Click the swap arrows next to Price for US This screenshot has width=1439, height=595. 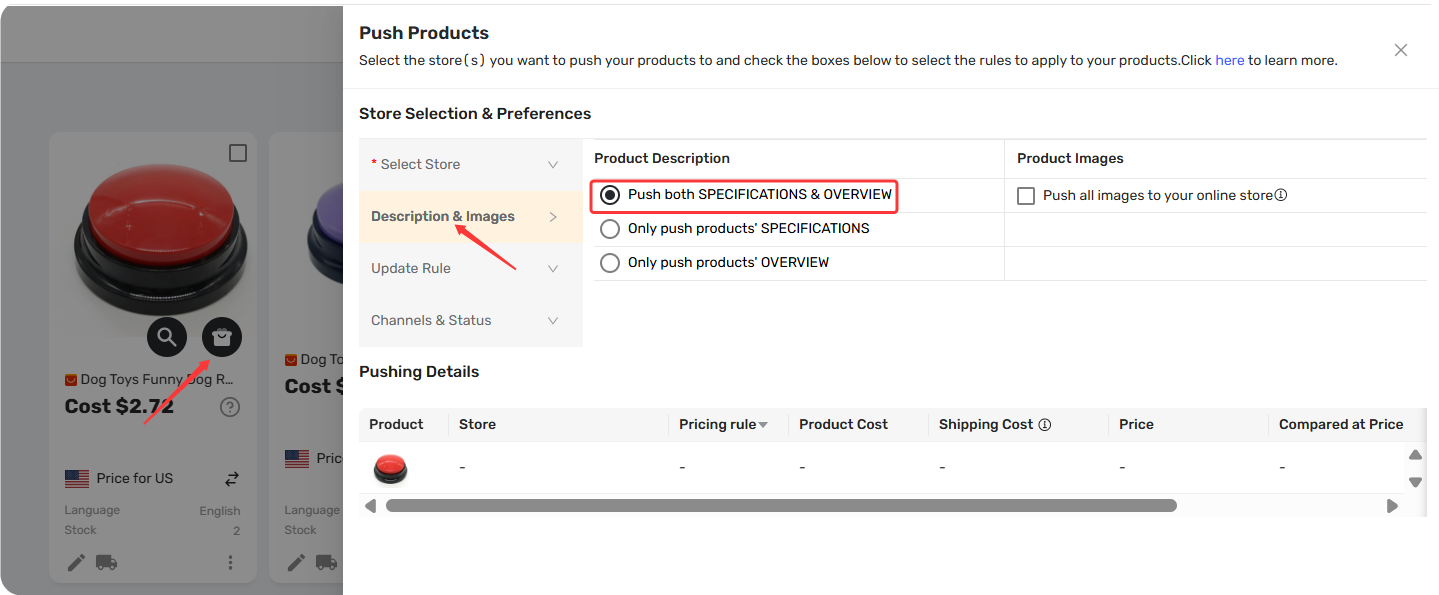point(232,479)
